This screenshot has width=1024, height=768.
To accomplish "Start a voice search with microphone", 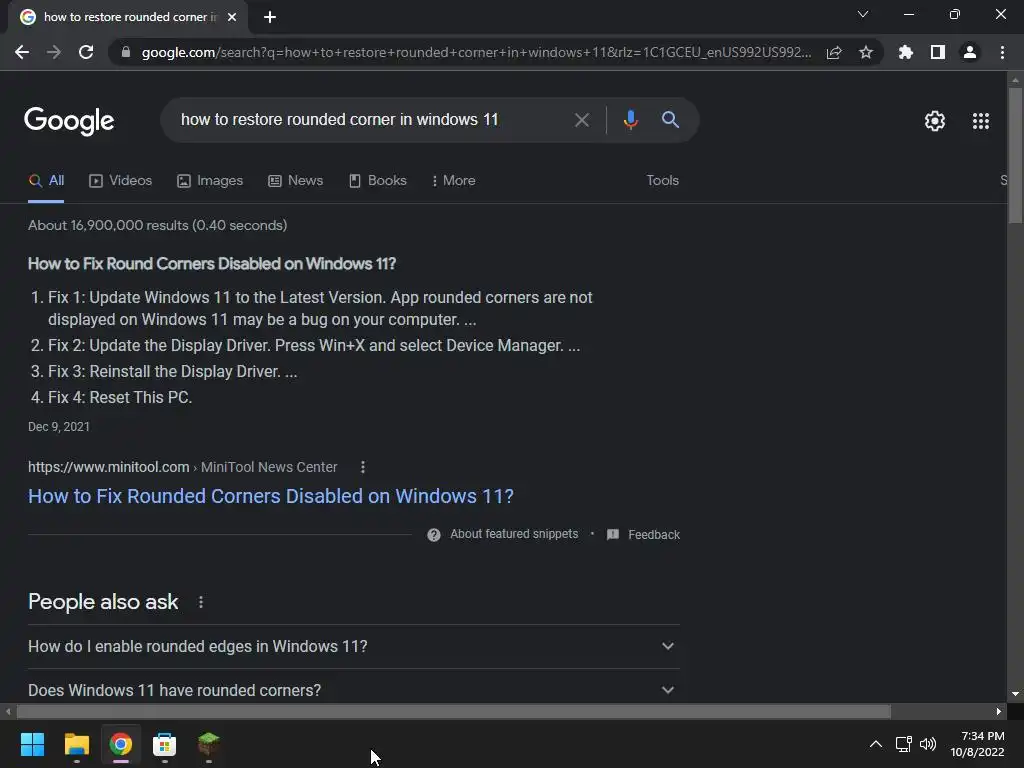I will [x=630, y=120].
